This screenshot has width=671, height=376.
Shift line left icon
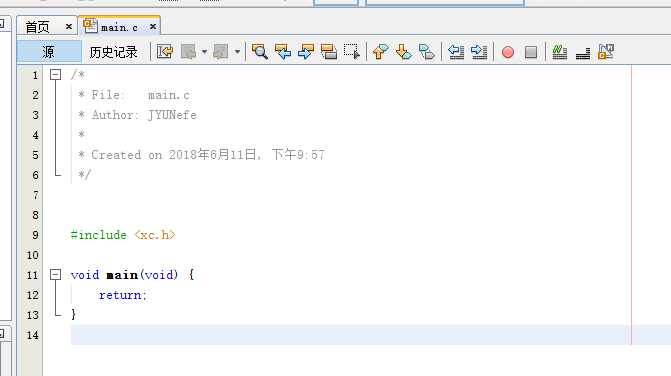click(456, 52)
